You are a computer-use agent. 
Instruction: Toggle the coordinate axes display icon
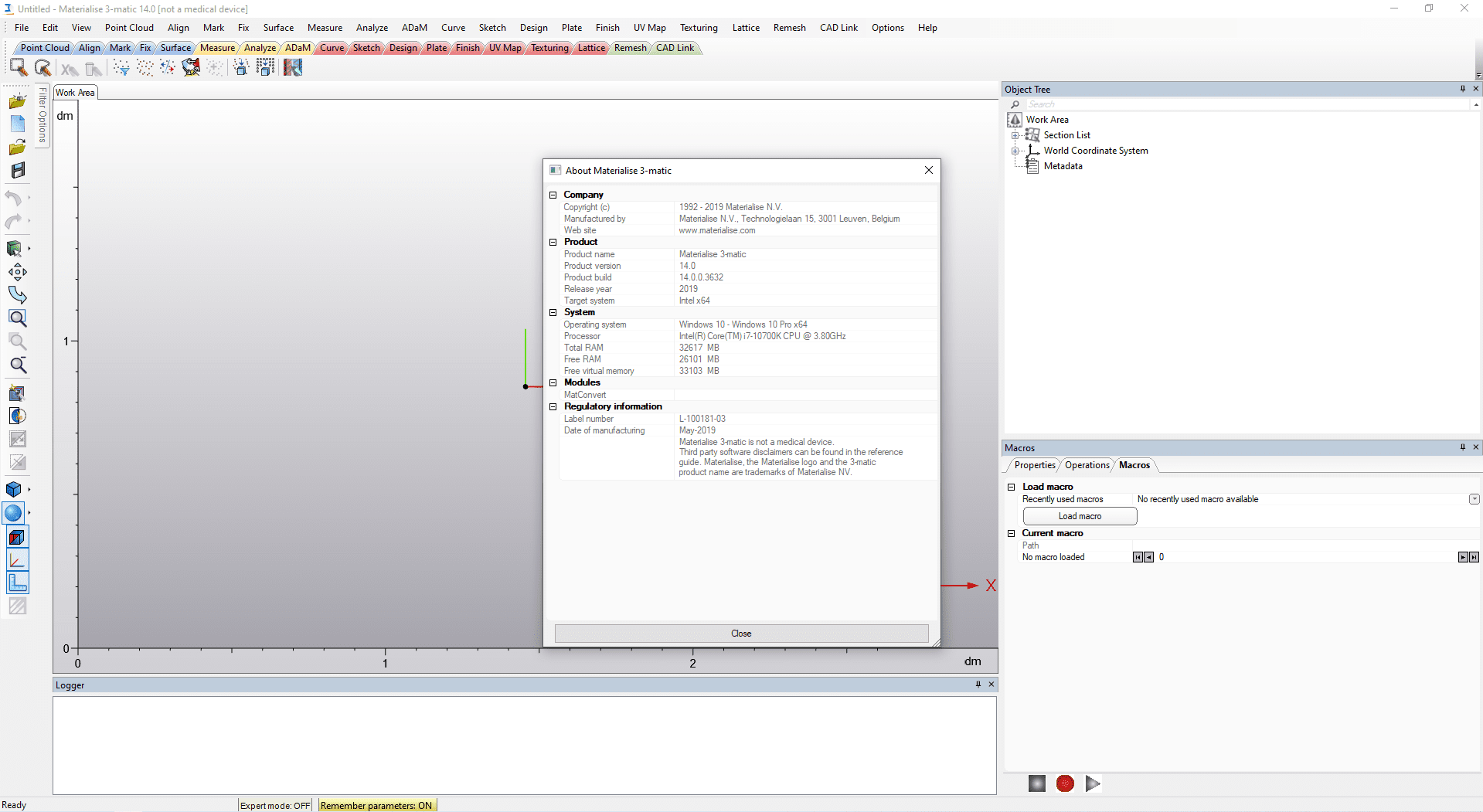(17, 560)
